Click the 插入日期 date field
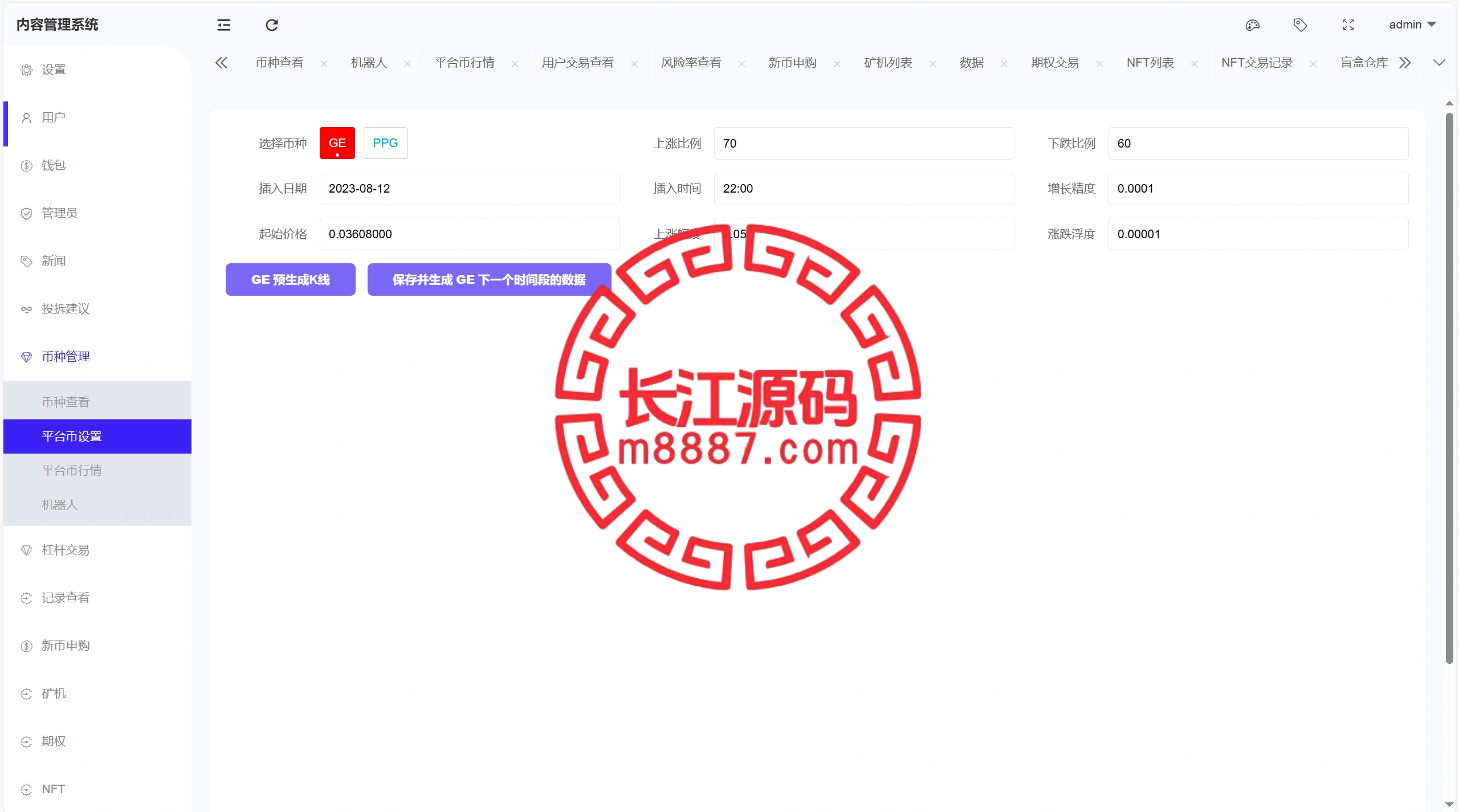Viewport: 1459px width, 812px height. point(469,189)
